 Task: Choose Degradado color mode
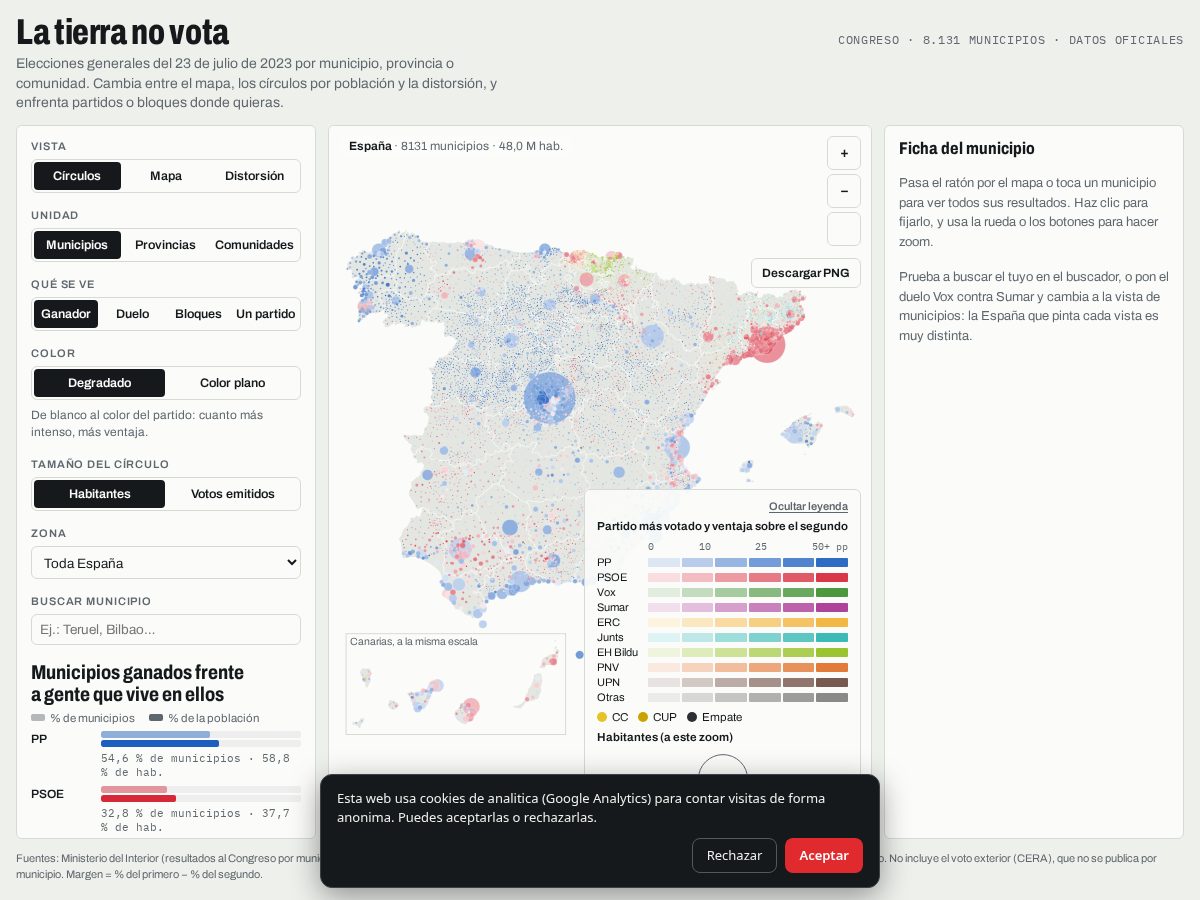100,383
